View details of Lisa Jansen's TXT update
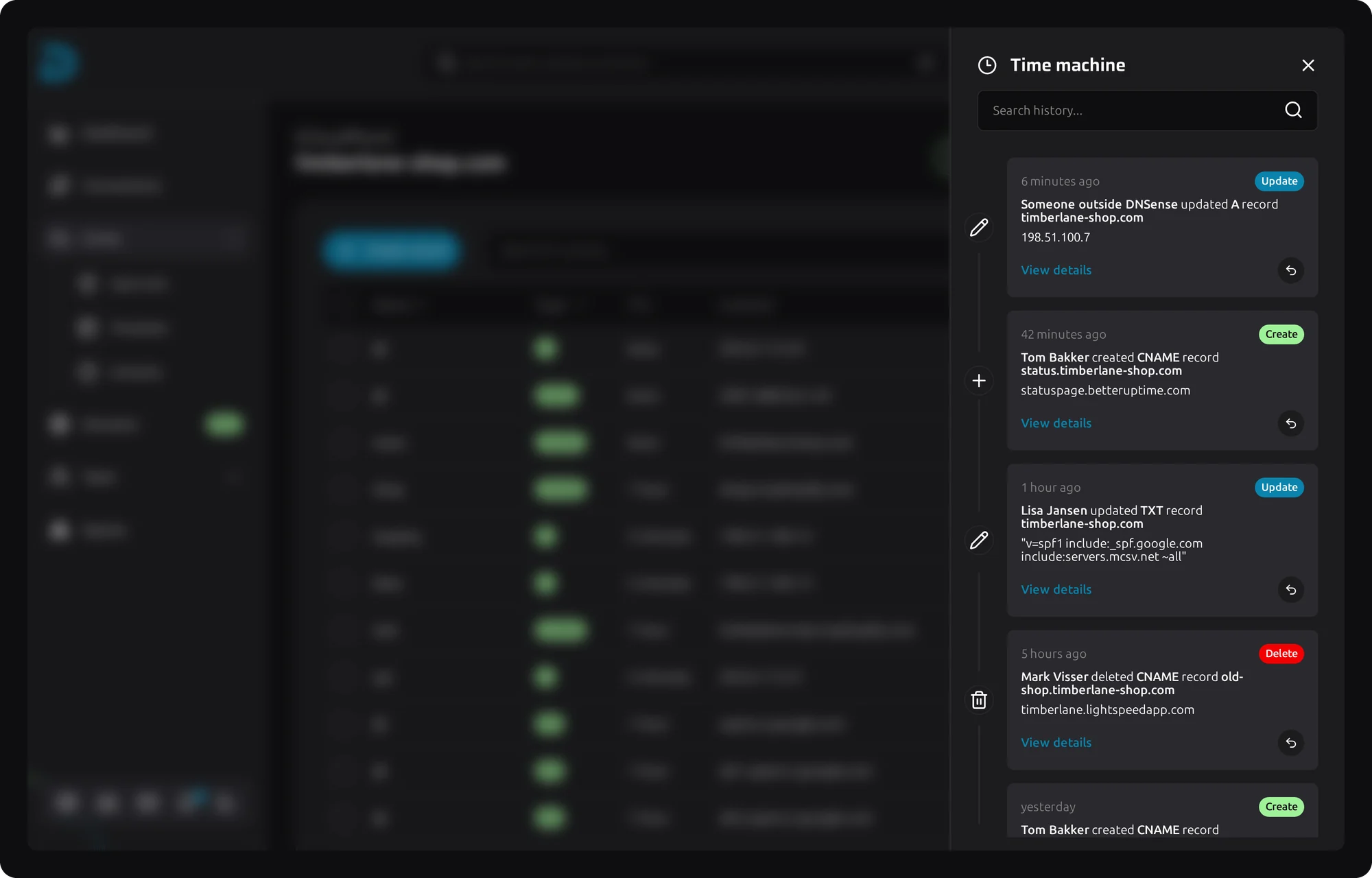The image size is (1372, 878). pos(1056,589)
